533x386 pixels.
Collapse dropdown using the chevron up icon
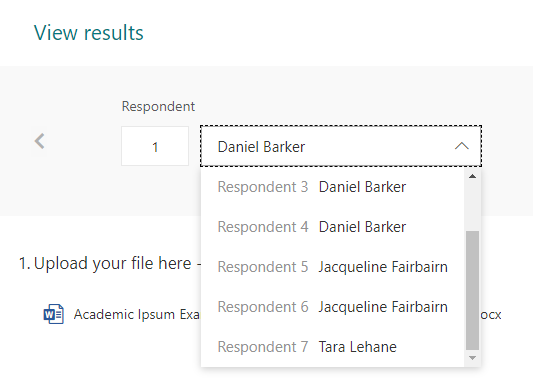(462, 146)
